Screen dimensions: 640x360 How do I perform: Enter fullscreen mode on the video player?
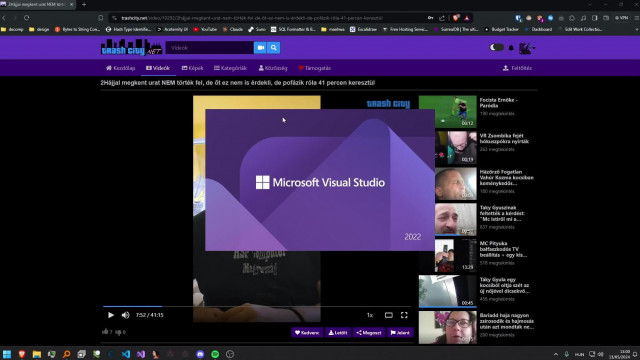tap(404, 315)
